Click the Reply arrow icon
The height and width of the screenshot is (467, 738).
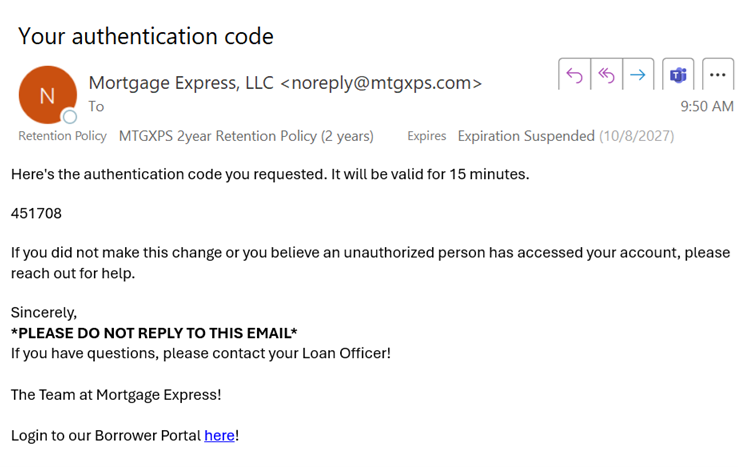pyautogui.click(x=574, y=75)
